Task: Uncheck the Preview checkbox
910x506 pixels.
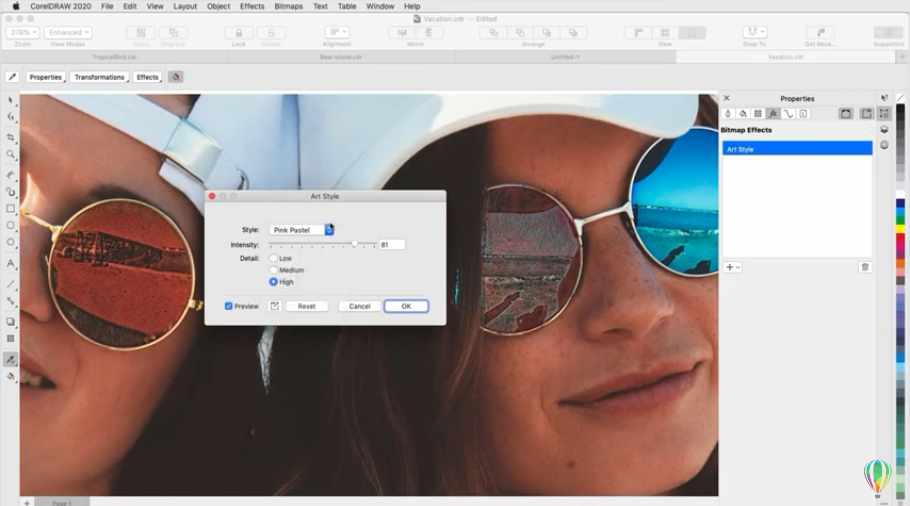Action: 229,306
